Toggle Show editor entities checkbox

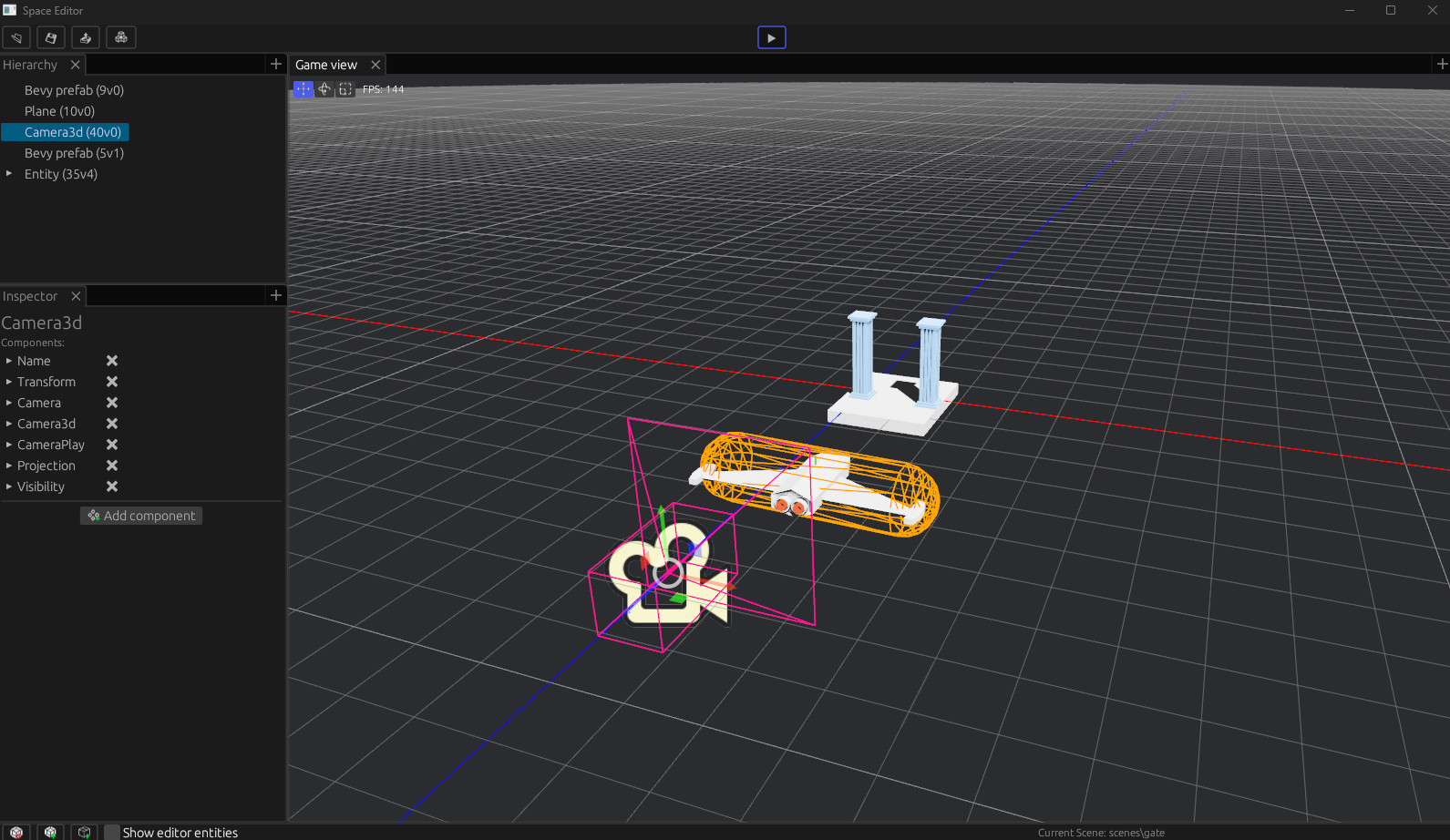(x=112, y=833)
